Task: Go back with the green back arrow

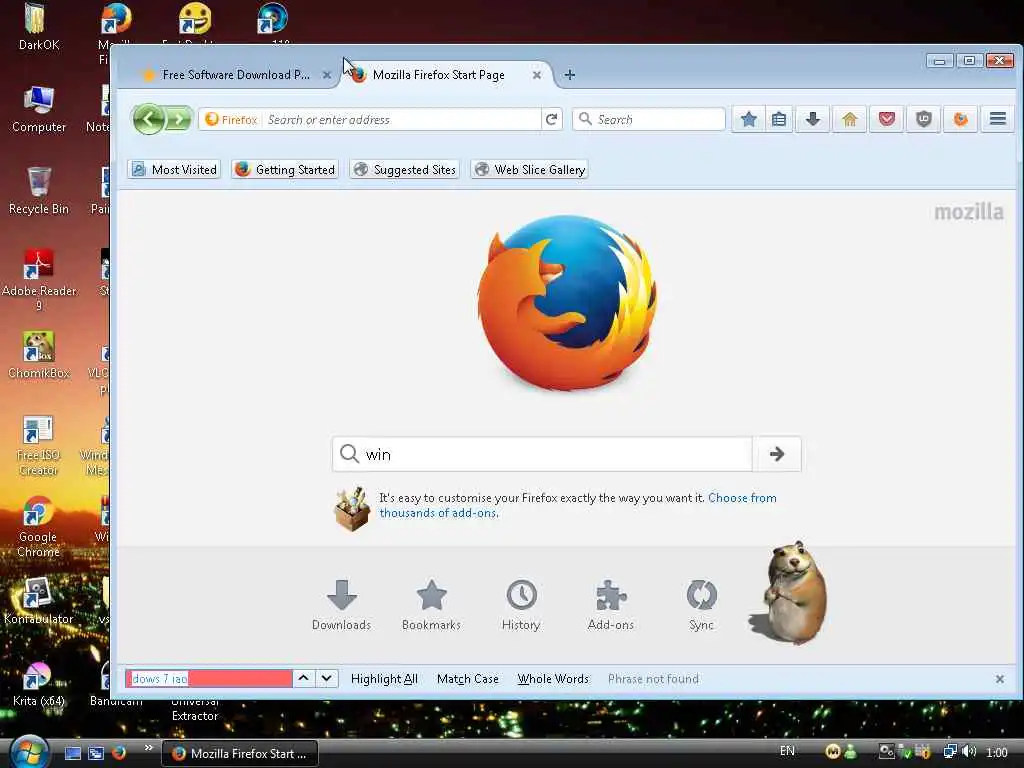Action: 148,120
